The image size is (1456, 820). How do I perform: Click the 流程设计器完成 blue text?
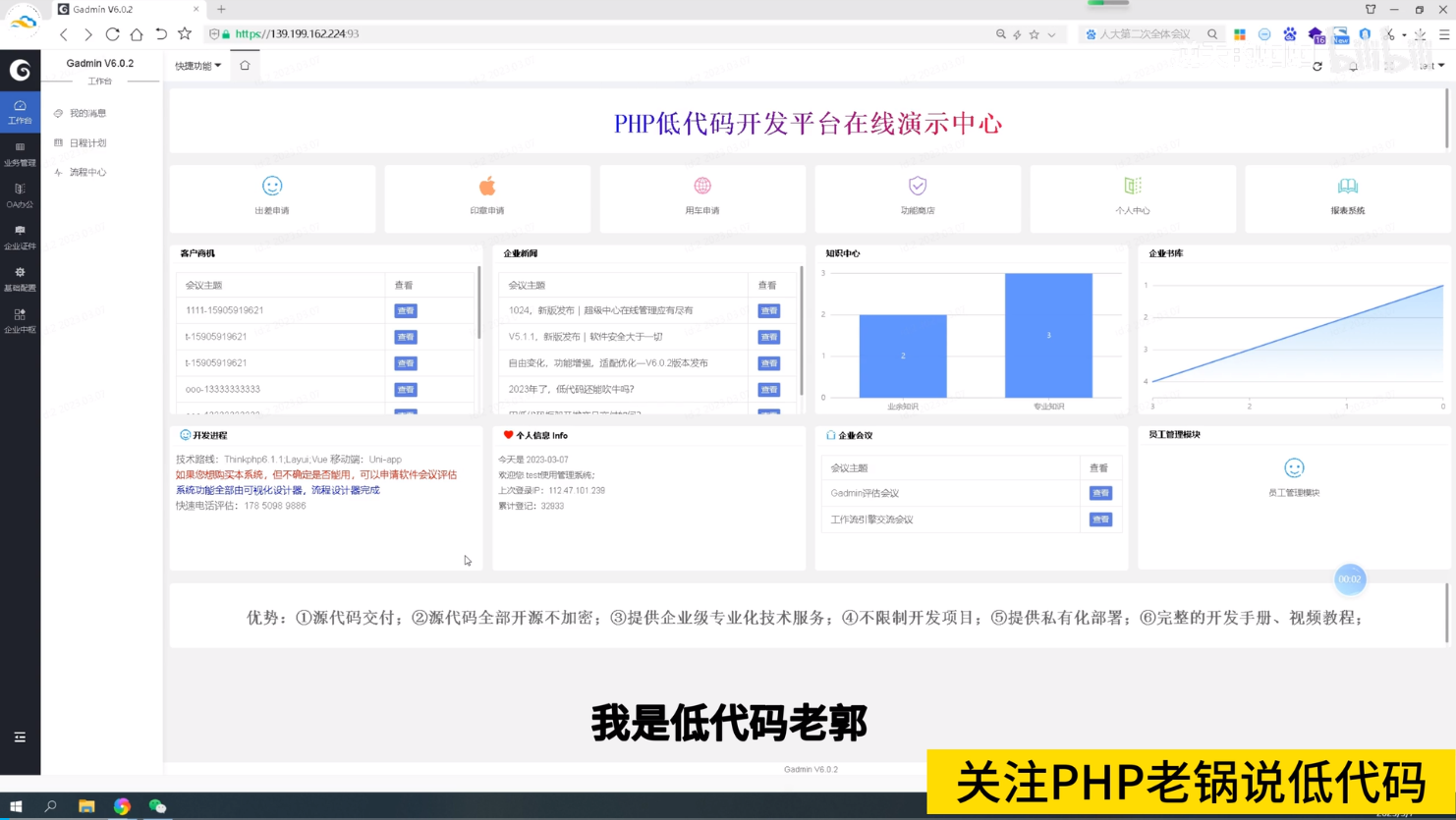click(345, 490)
